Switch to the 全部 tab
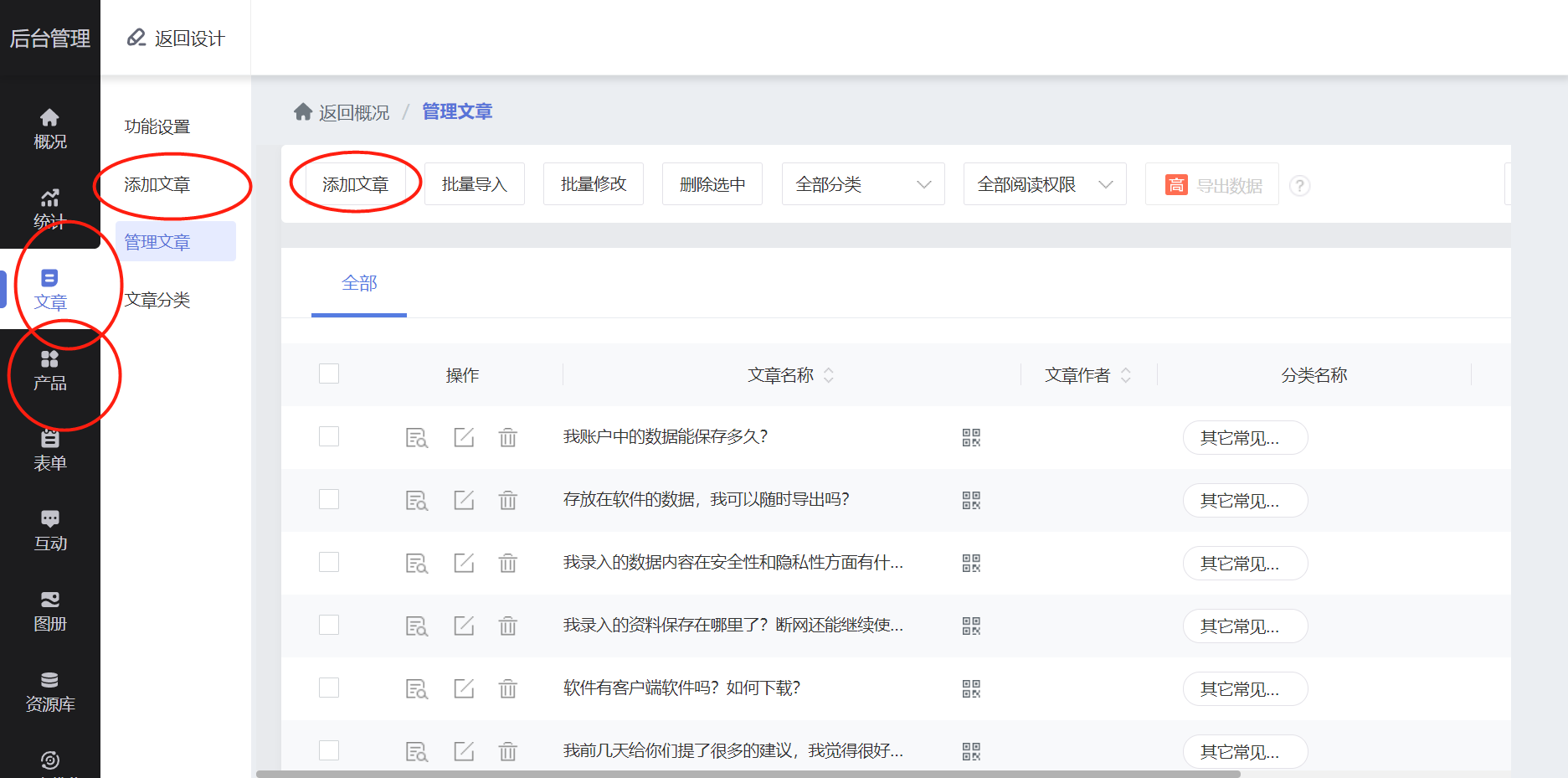The image size is (1568, 778). pos(358,284)
